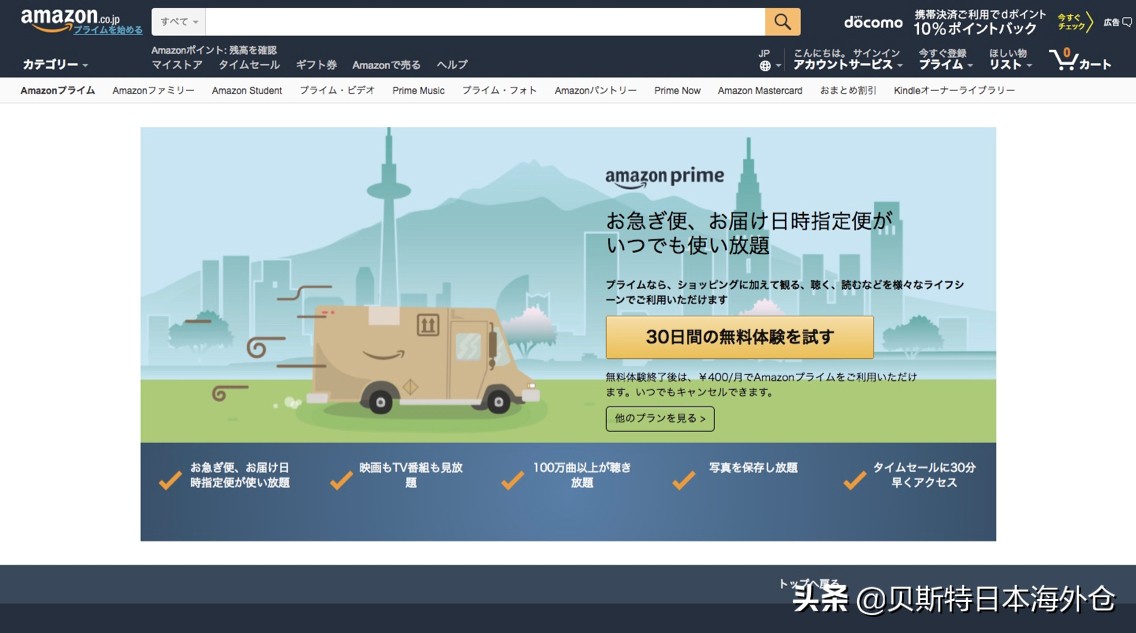The image size is (1136, 633).
Task: Select the おまとめ割引 tab
Action: (x=848, y=91)
